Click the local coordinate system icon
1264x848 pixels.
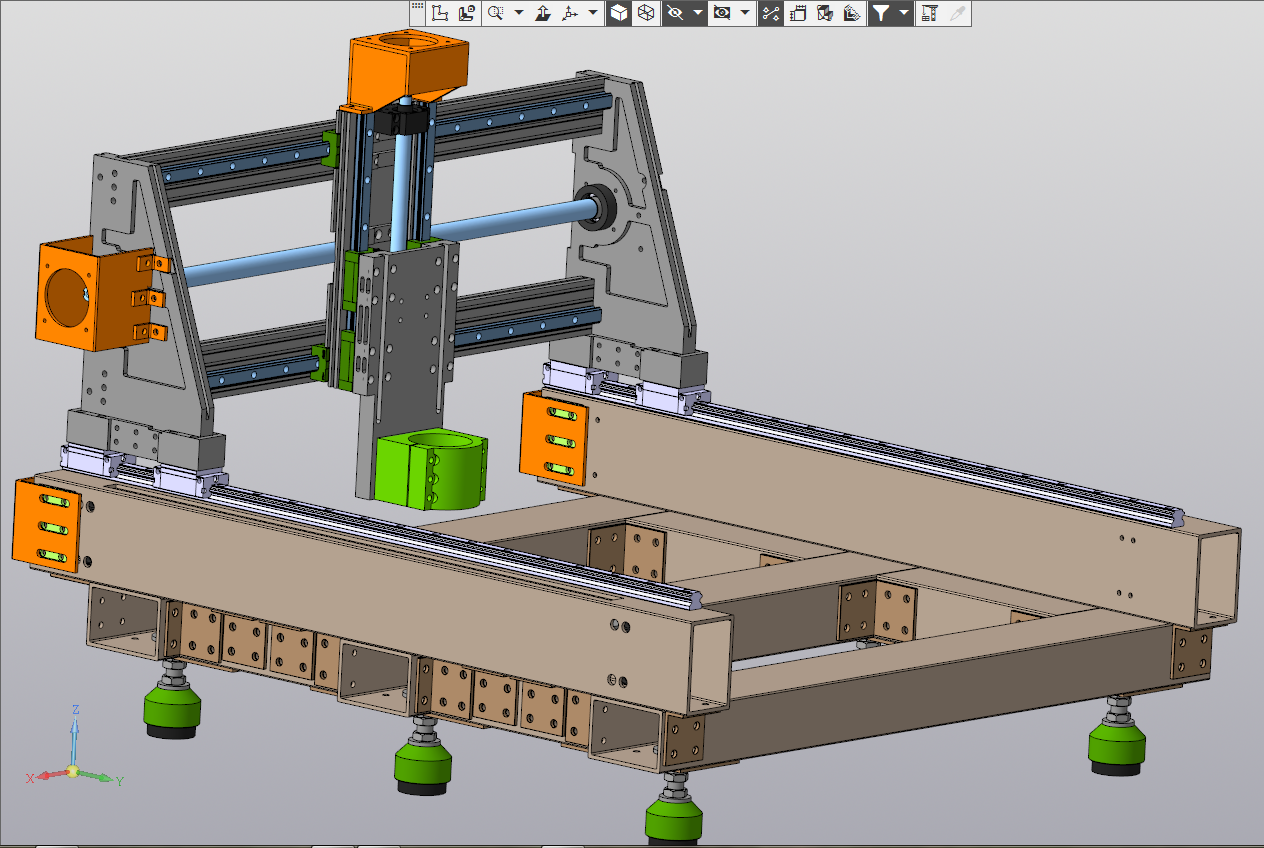pyautogui.click(x=467, y=14)
